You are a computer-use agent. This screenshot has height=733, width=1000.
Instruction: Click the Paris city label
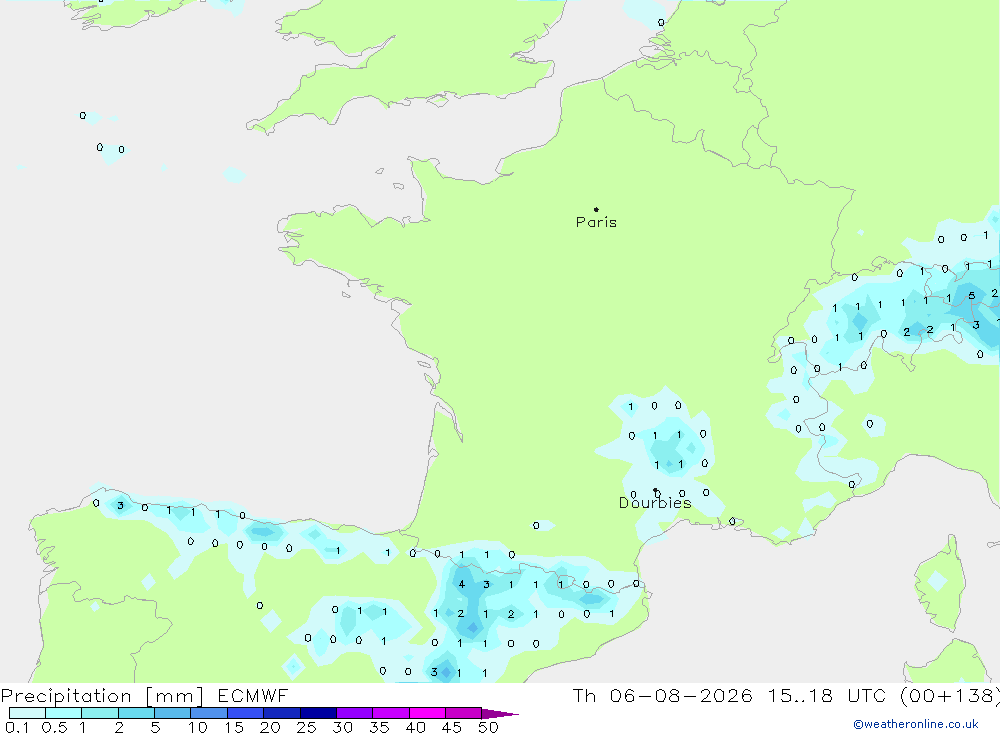click(596, 222)
